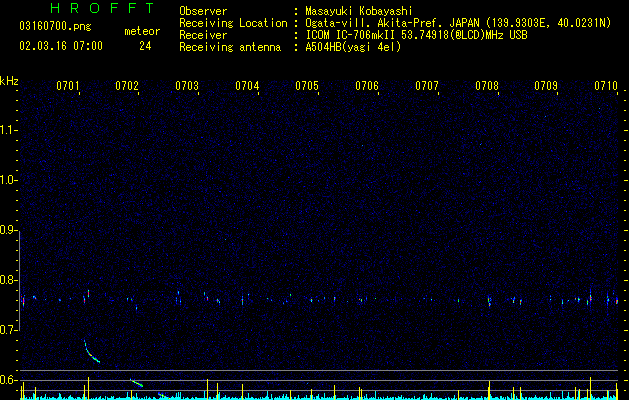Image resolution: width=629 pixels, height=400 pixels.
Task: Click the 0704 time marker
Action: (247, 86)
